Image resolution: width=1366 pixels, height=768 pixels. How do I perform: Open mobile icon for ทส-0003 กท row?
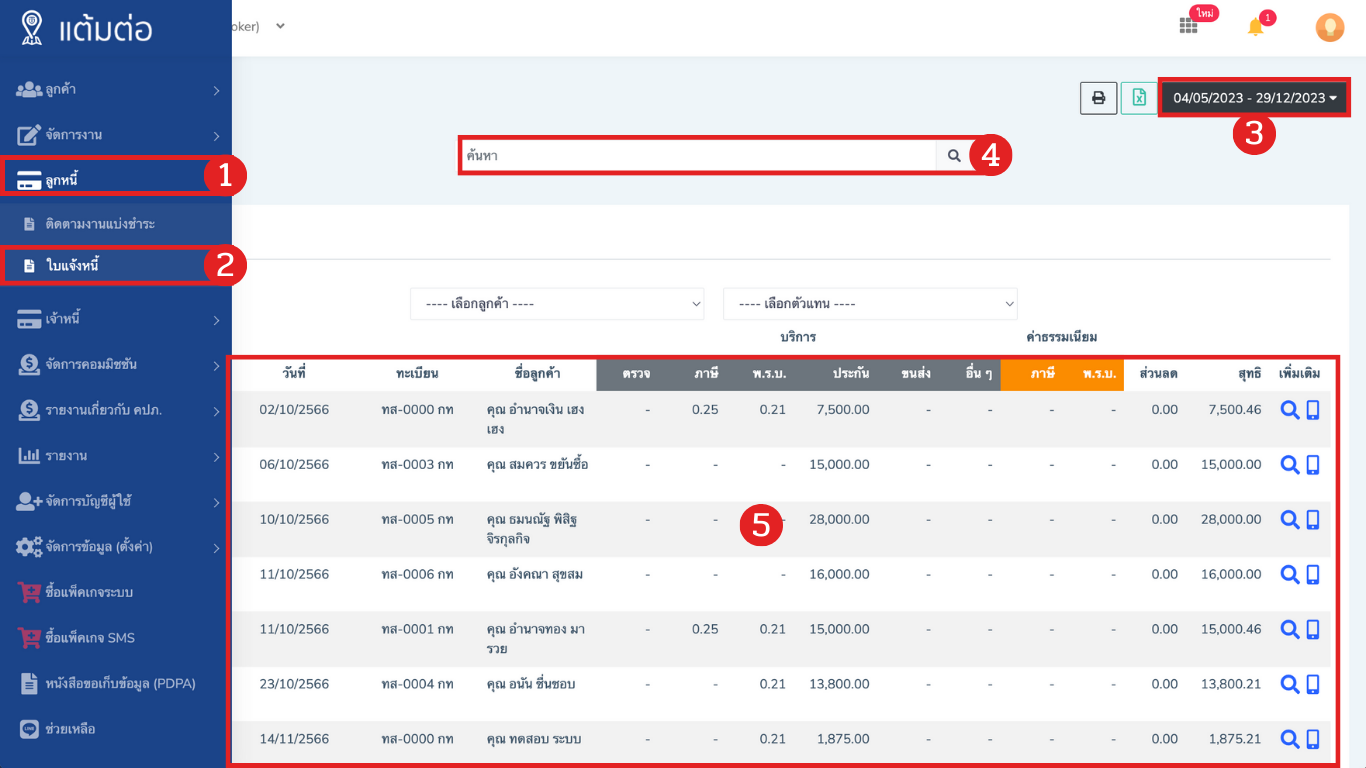(x=1313, y=465)
